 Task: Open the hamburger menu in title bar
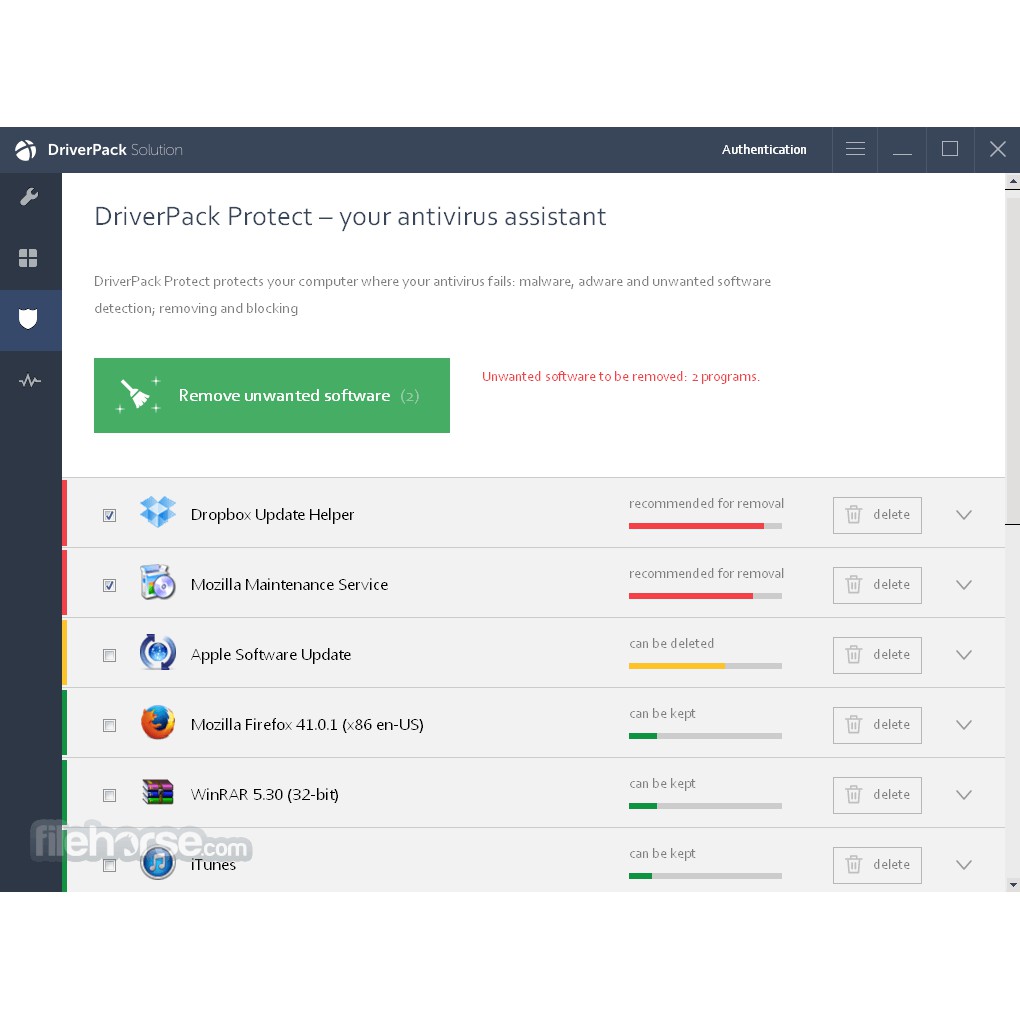click(855, 150)
